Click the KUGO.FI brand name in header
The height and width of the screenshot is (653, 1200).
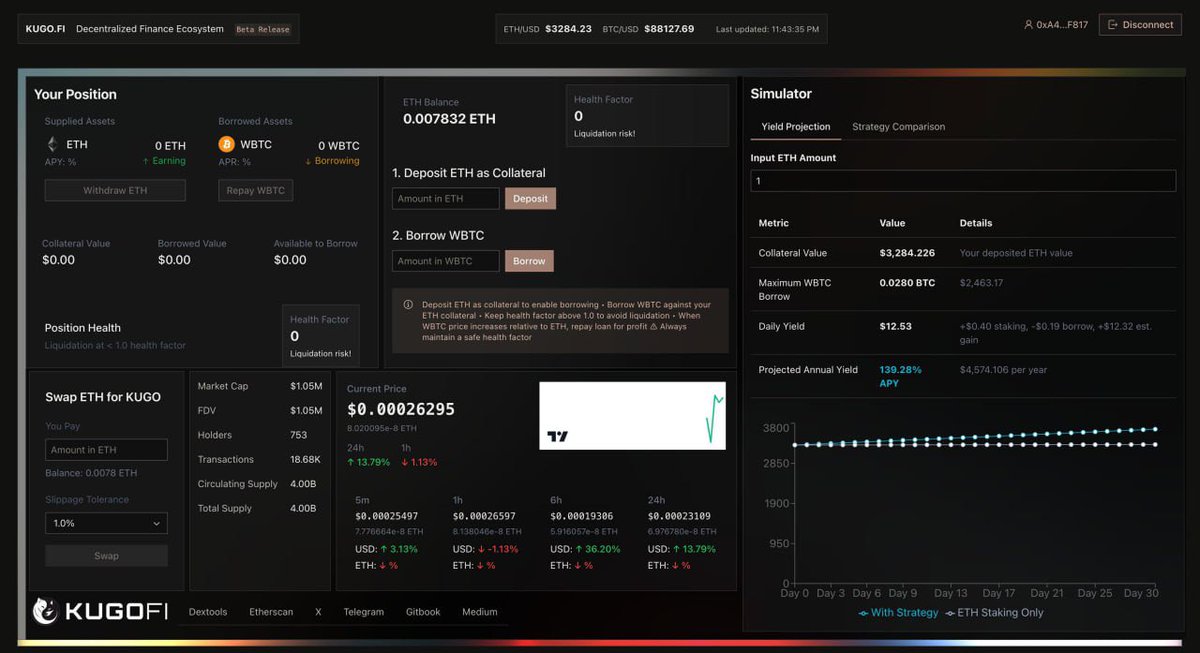(x=45, y=29)
